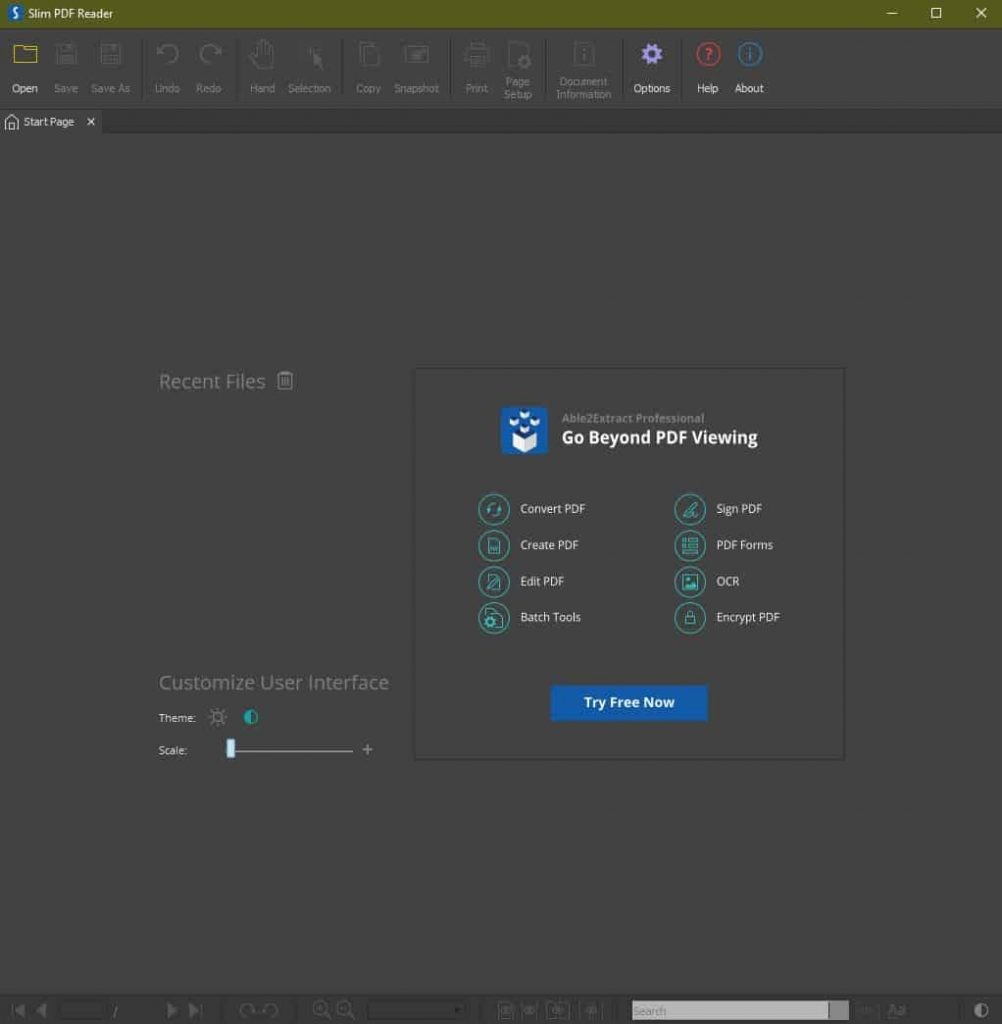This screenshot has height=1024, width=1002.
Task: Close the Start Page tab
Action: coord(91,121)
